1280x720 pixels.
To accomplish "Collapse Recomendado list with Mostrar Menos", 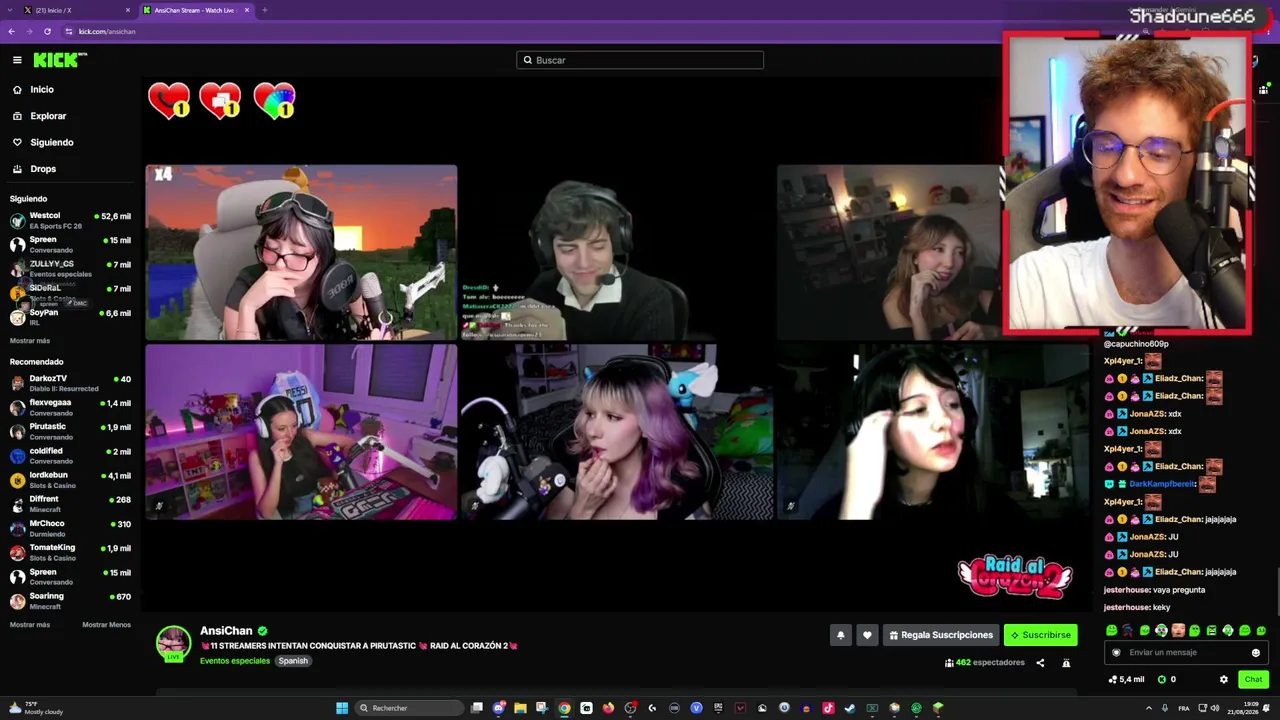I will click(106, 625).
